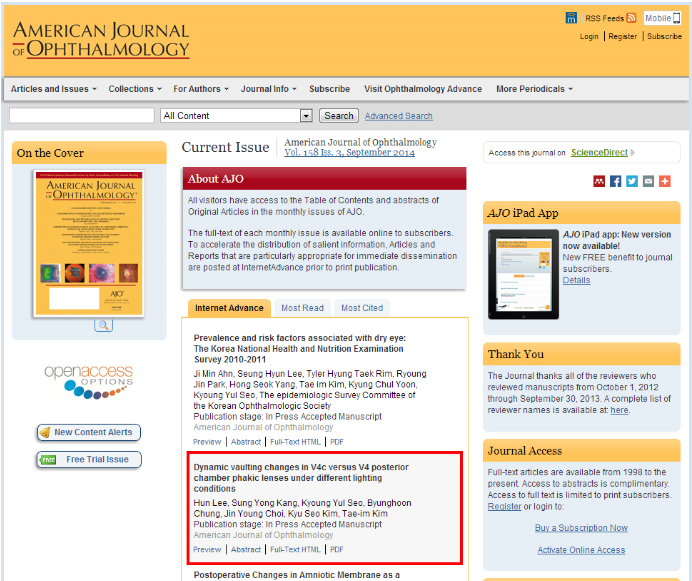Image resolution: width=692 pixels, height=581 pixels.
Task: Open the journal cover thumbnail
Action: click(x=89, y=244)
